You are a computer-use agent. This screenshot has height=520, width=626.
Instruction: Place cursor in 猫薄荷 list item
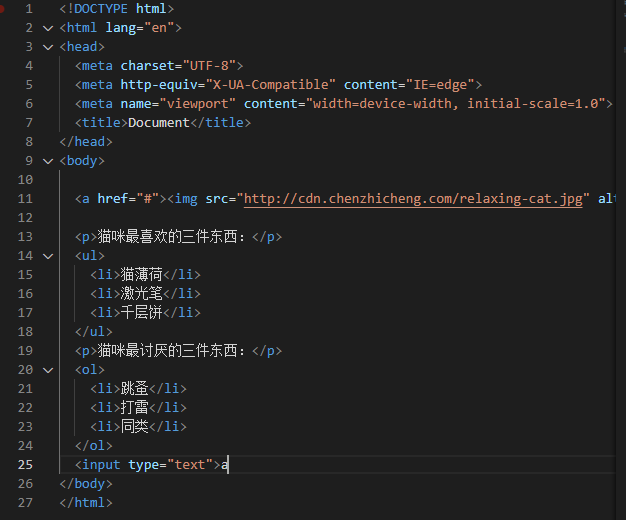[x=141, y=275]
